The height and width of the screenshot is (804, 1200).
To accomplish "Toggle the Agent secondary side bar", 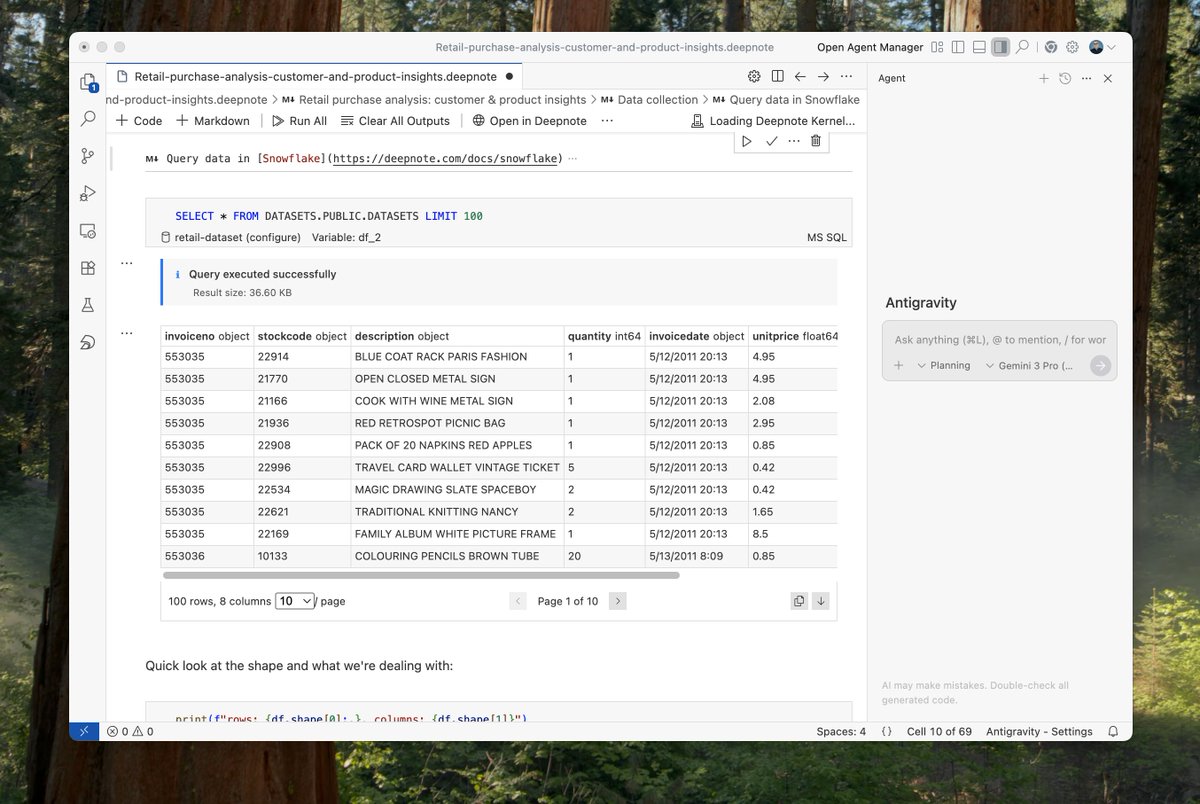I will (1001, 47).
